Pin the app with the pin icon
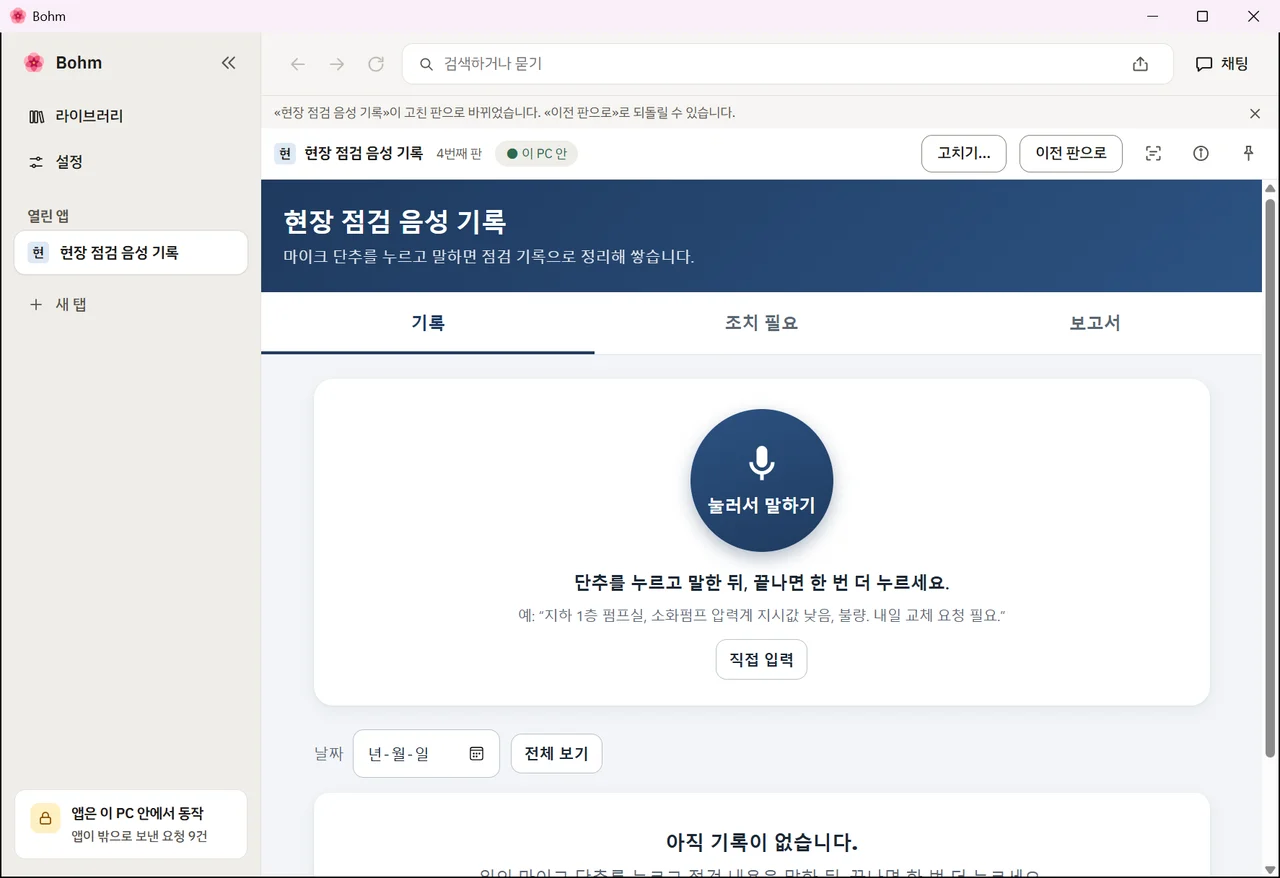 1248,154
